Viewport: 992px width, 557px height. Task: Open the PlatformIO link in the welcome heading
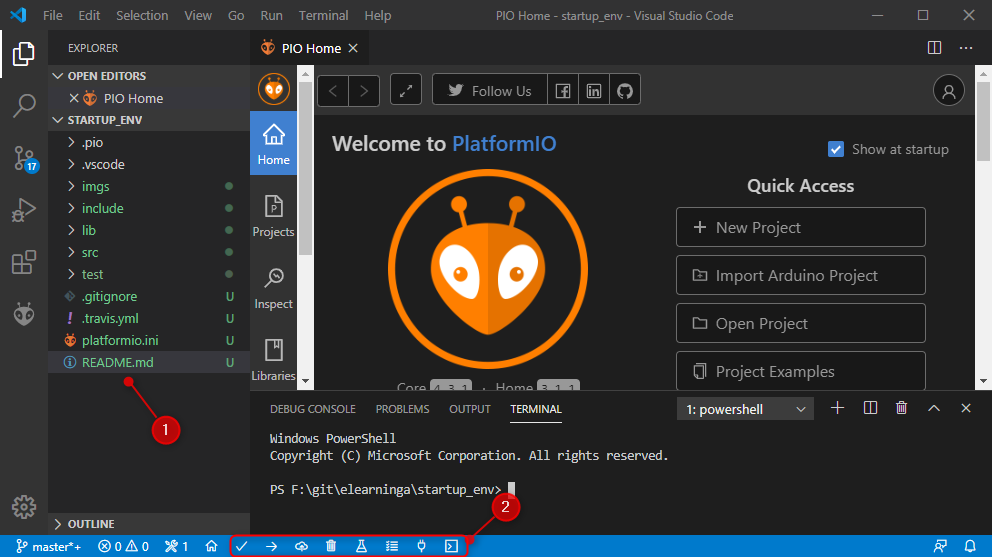504,144
